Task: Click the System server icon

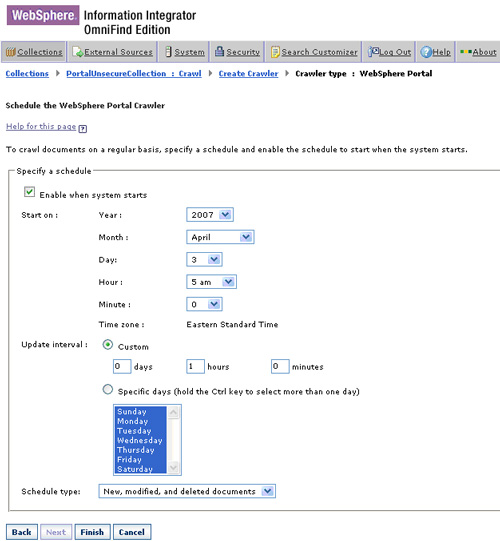Action: pos(168,52)
